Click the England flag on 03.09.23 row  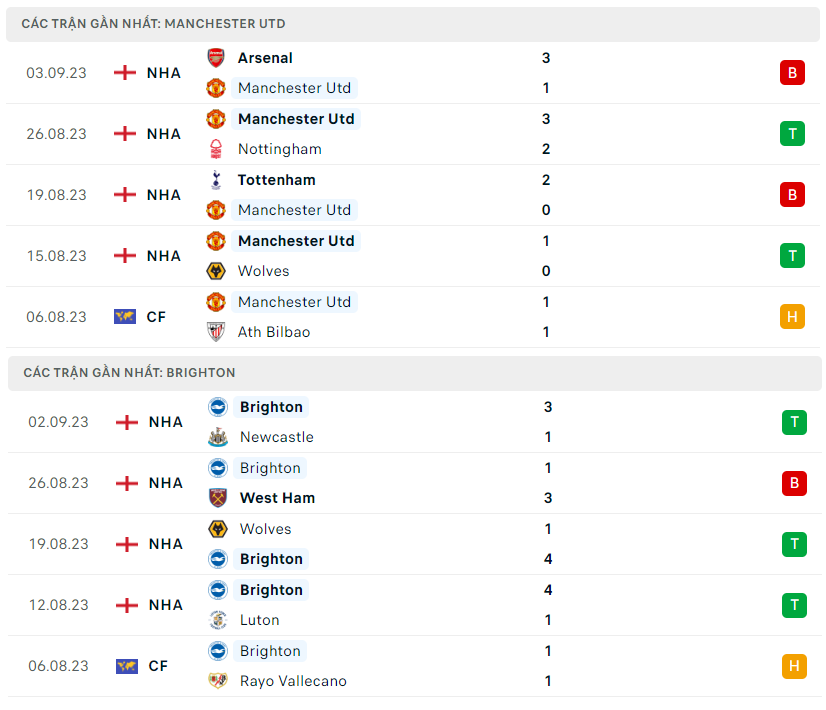(125, 73)
